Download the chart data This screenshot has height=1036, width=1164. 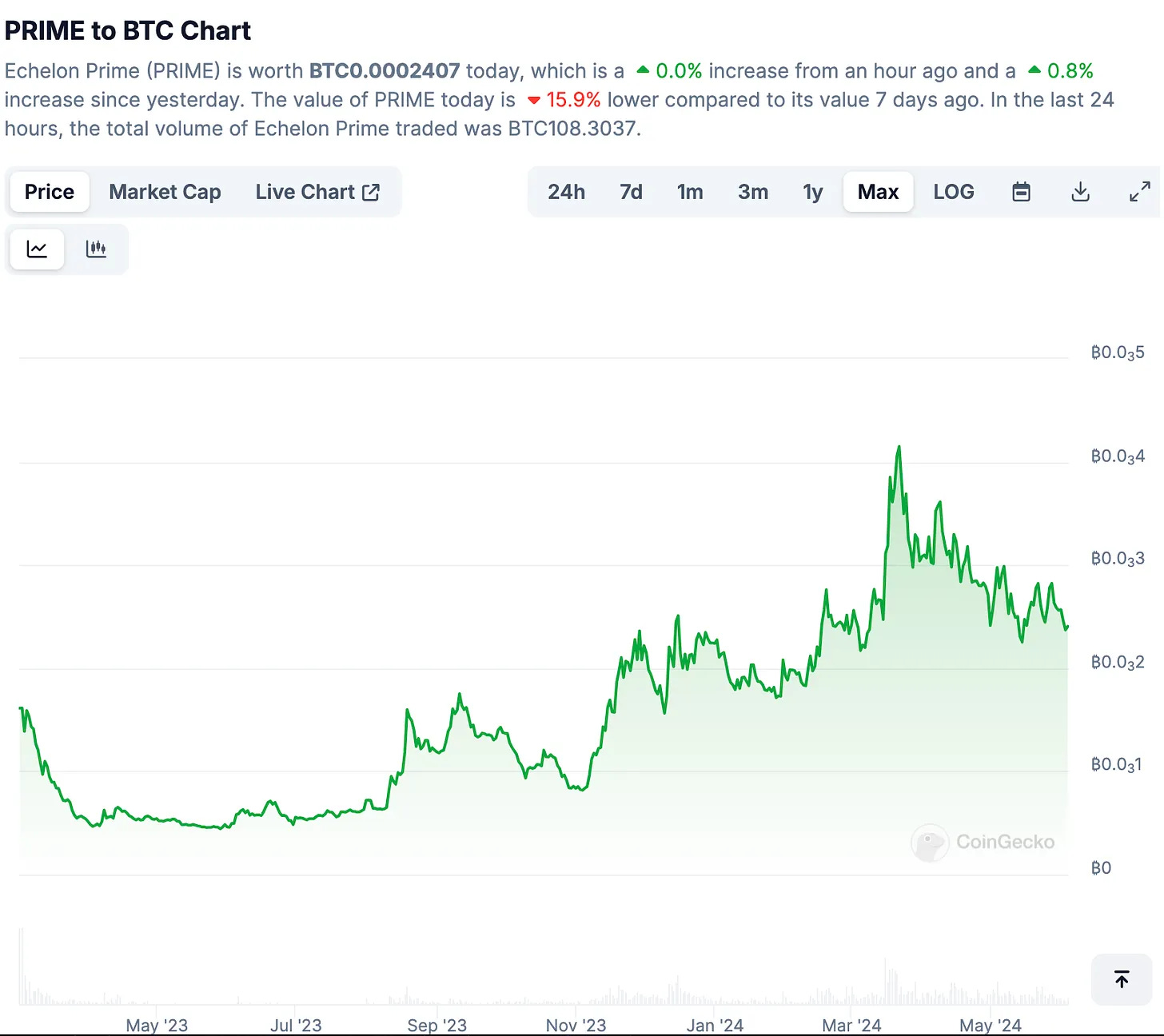(1080, 192)
